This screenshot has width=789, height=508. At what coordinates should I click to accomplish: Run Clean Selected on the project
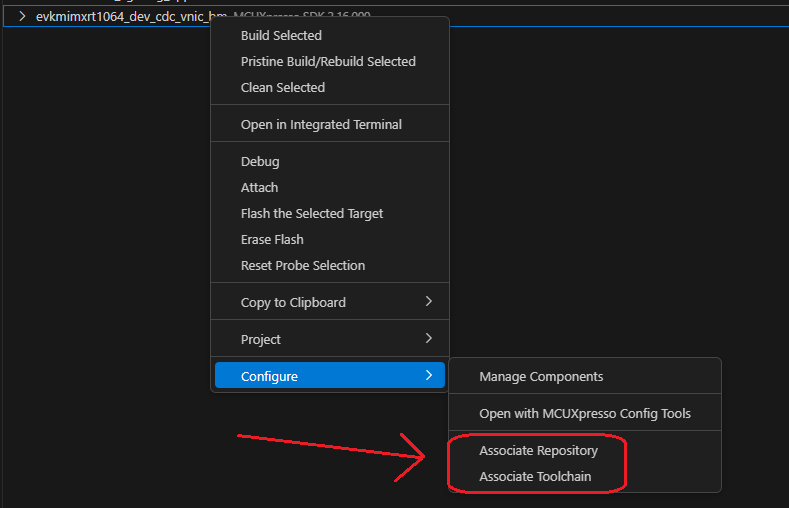[283, 87]
